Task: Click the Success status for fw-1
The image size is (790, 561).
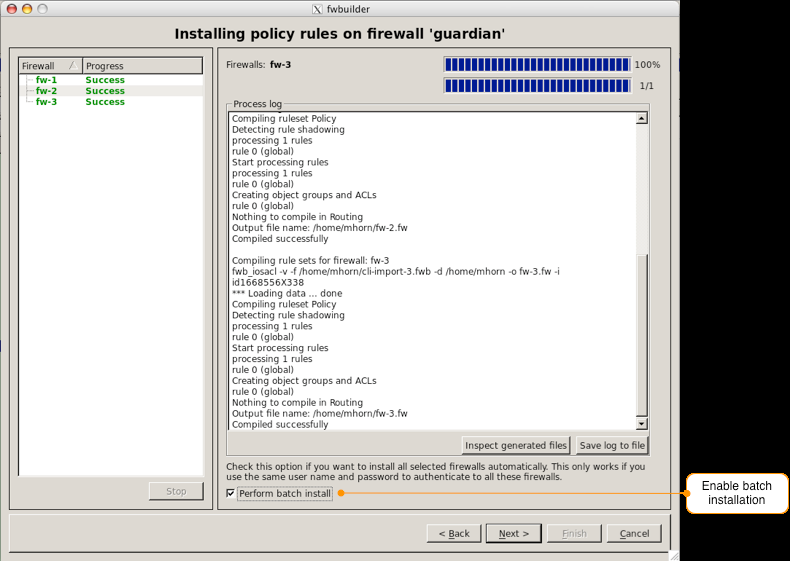Action: (105, 80)
